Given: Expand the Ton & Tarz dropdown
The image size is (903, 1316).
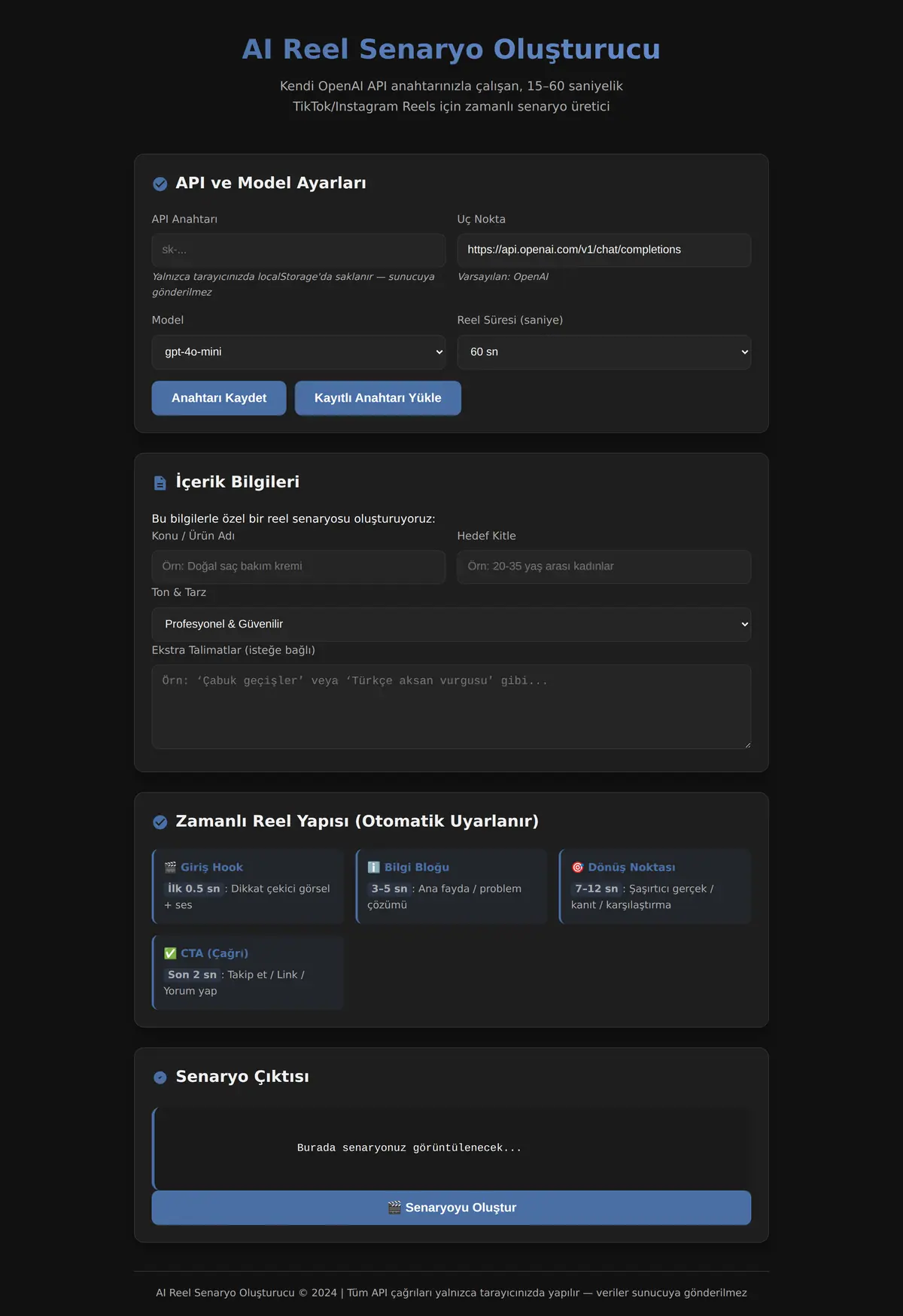Looking at the screenshot, I should (x=451, y=624).
